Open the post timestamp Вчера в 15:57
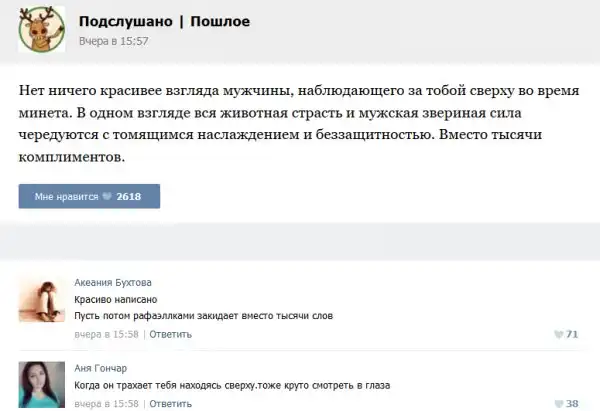The height and width of the screenshot is (411, 600). point(114,41)
